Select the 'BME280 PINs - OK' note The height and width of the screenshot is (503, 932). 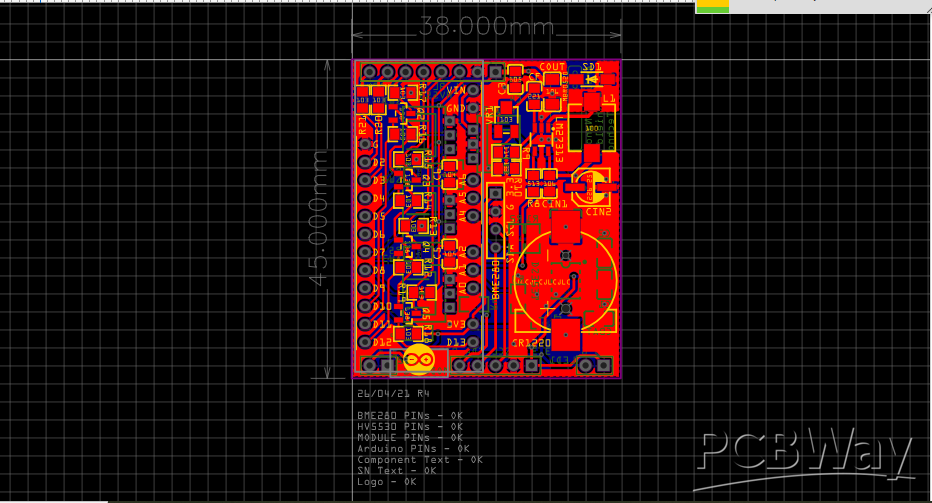point(410,416)
